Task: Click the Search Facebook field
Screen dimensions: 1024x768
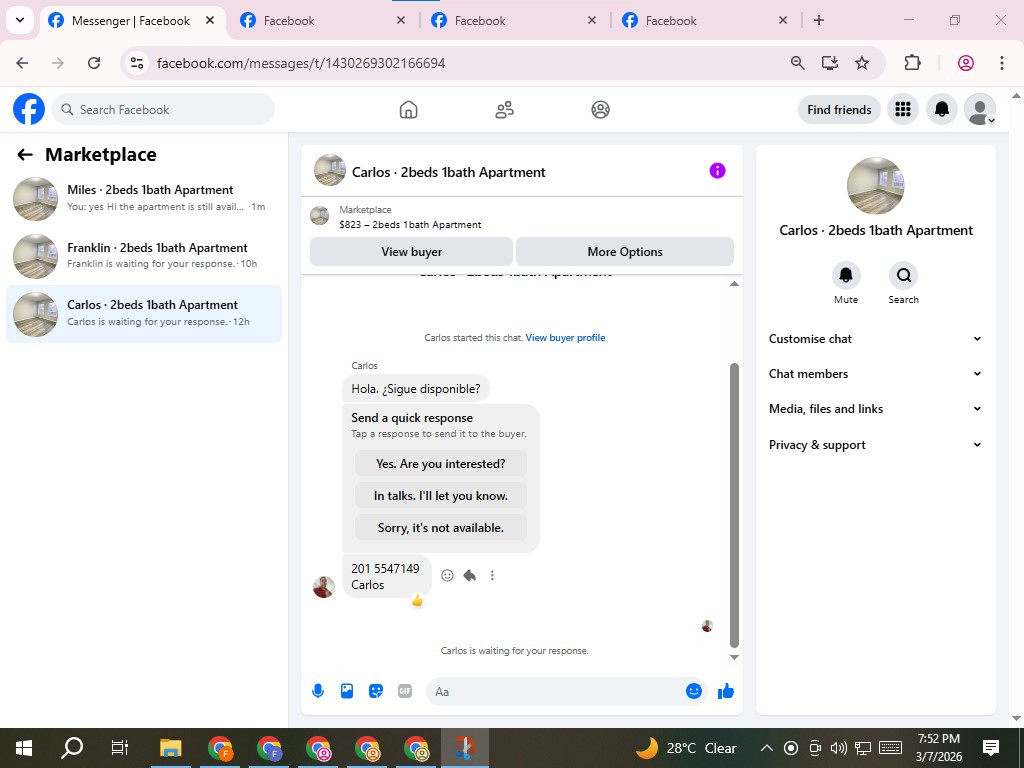Action: [163, 109]
